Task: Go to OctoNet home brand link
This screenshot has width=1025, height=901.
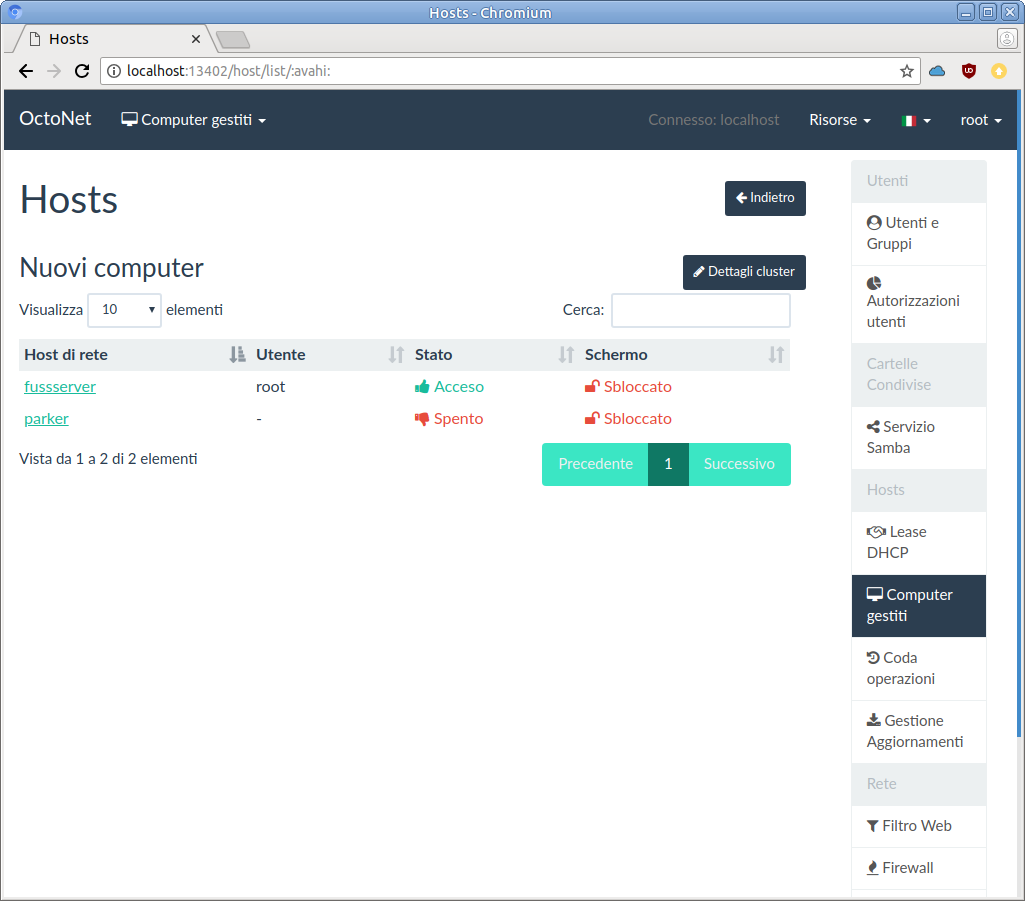Action: pyautogui.click(x=56, y=118)
